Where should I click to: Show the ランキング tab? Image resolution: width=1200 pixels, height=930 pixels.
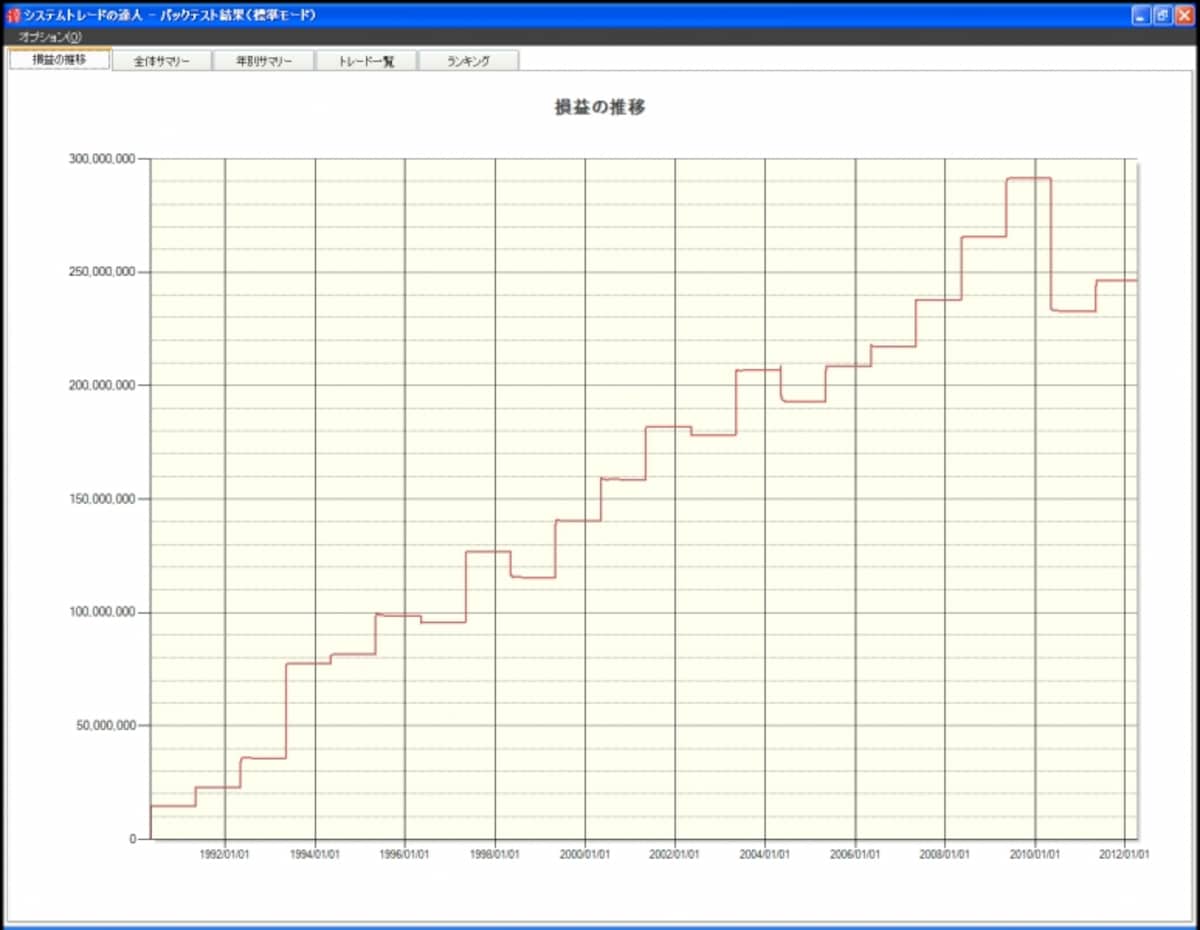coord(468,61)
